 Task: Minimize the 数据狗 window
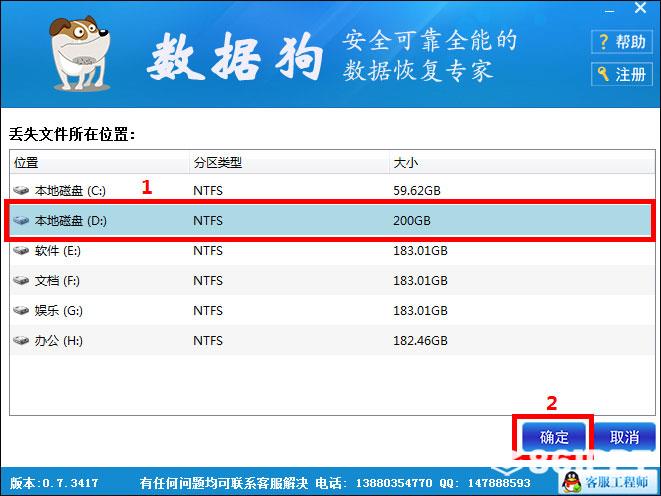[610, 10]
